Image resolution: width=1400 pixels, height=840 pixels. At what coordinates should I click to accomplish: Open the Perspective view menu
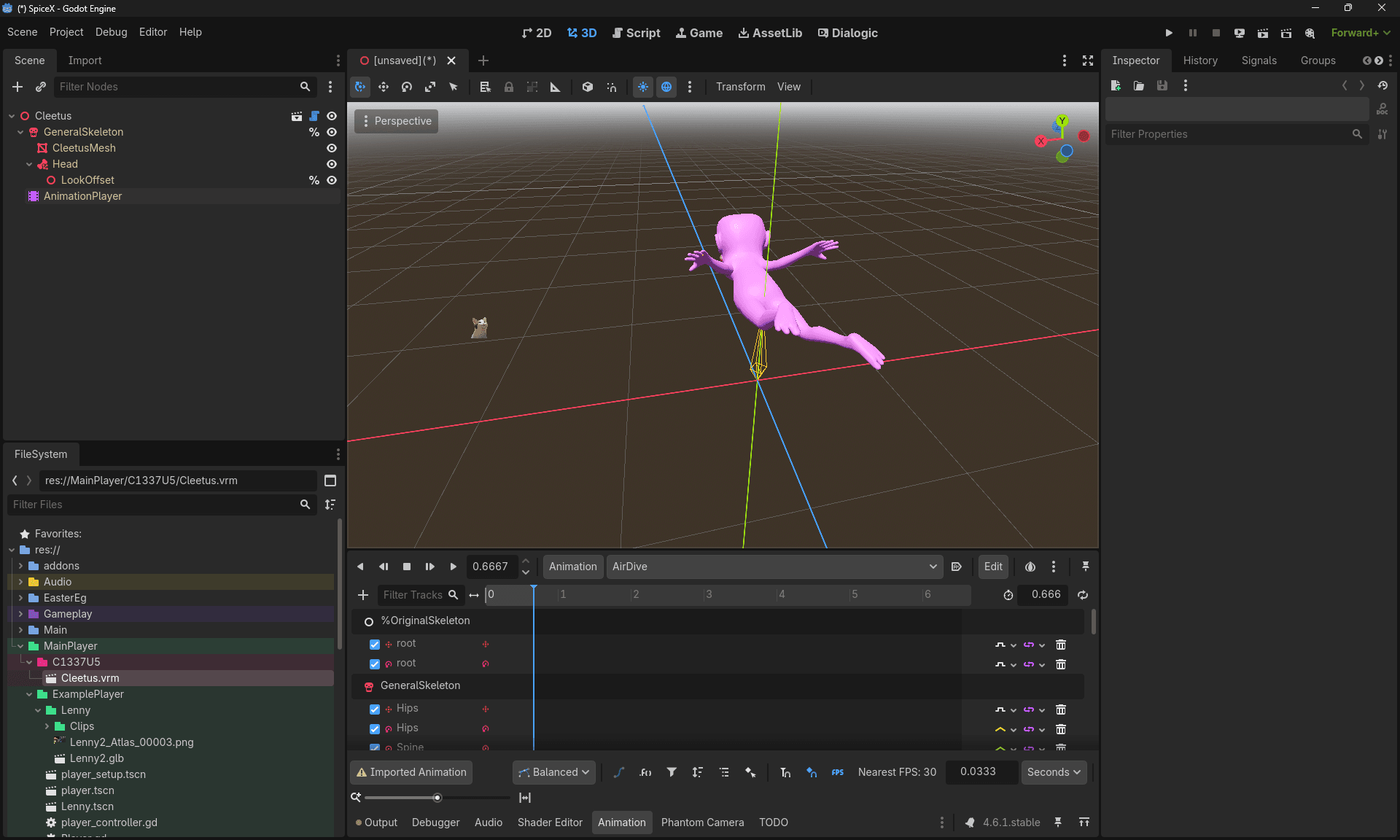pos(397,121)
